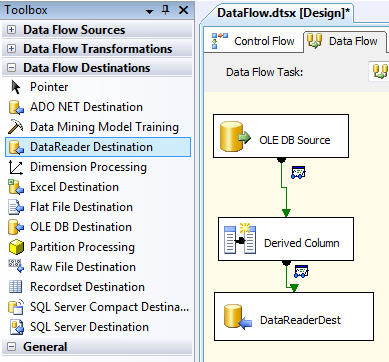The height and width of the screenshot is (362, 389).
Task: Click the Raw File Destination icon
Action: tap(16, 266)
